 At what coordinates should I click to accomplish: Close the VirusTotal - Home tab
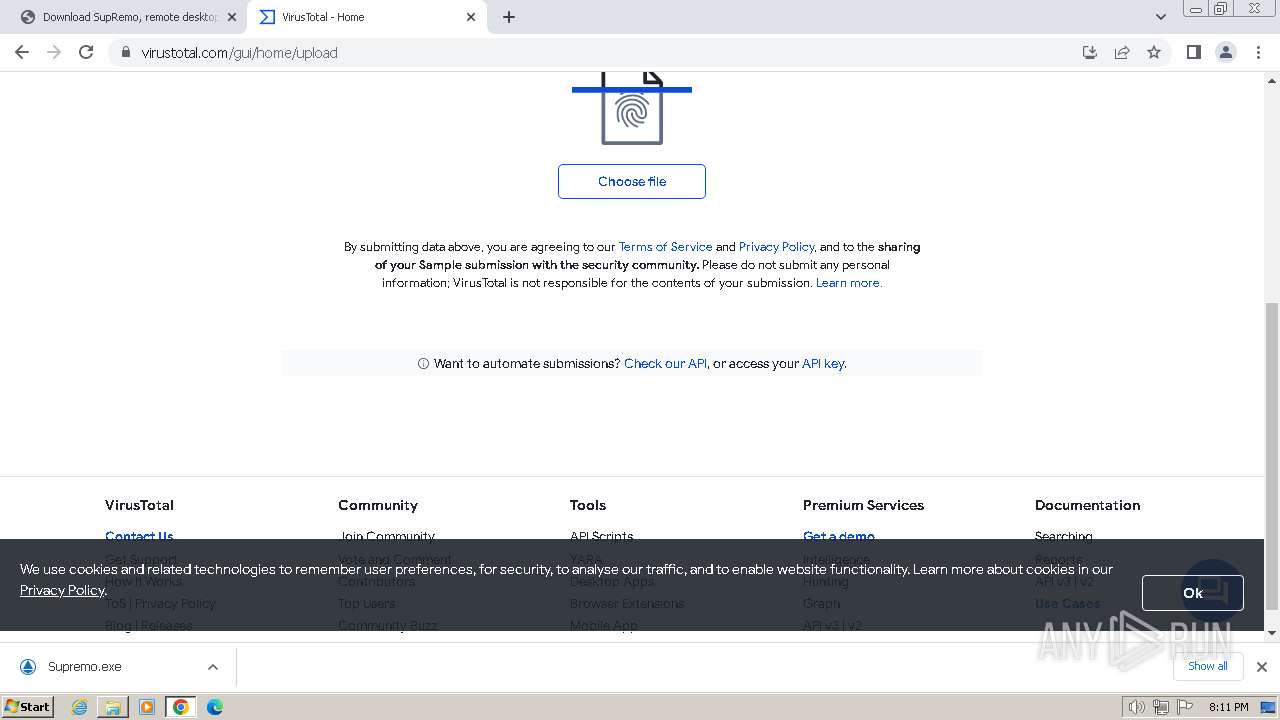pyautogui.click(x=471, y=17)
